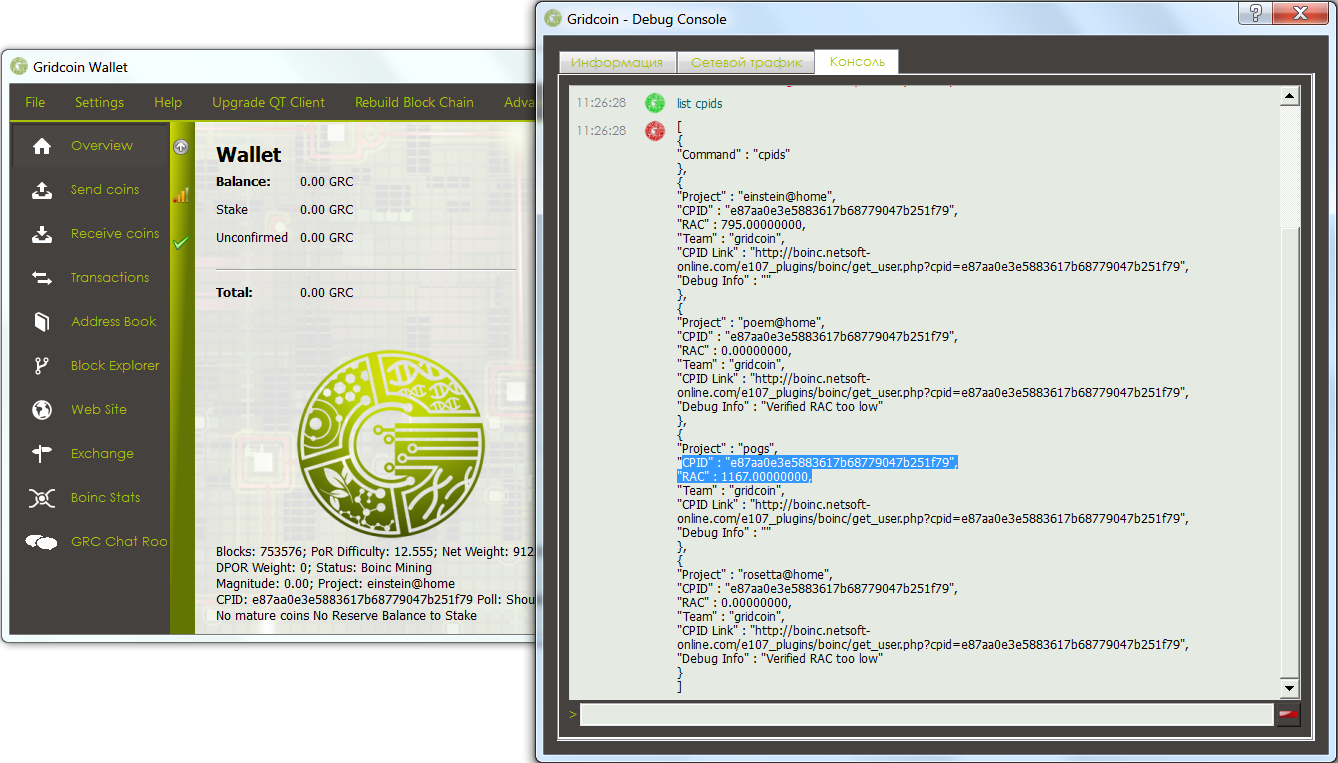Click the green sync checkmark status icon
Image resolution: width=1338 pixels, height=763 pixels.
[181, 242]
